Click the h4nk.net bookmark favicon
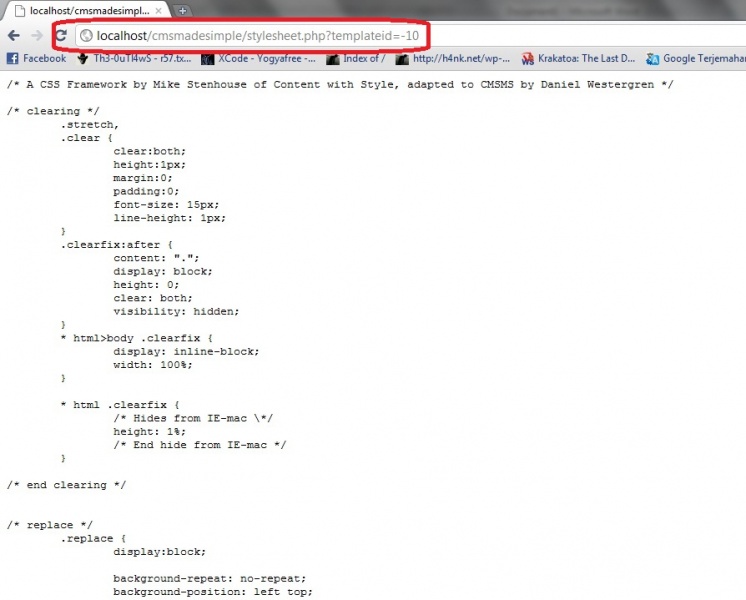This screenshot has width=746, height=600. point(402,59)
